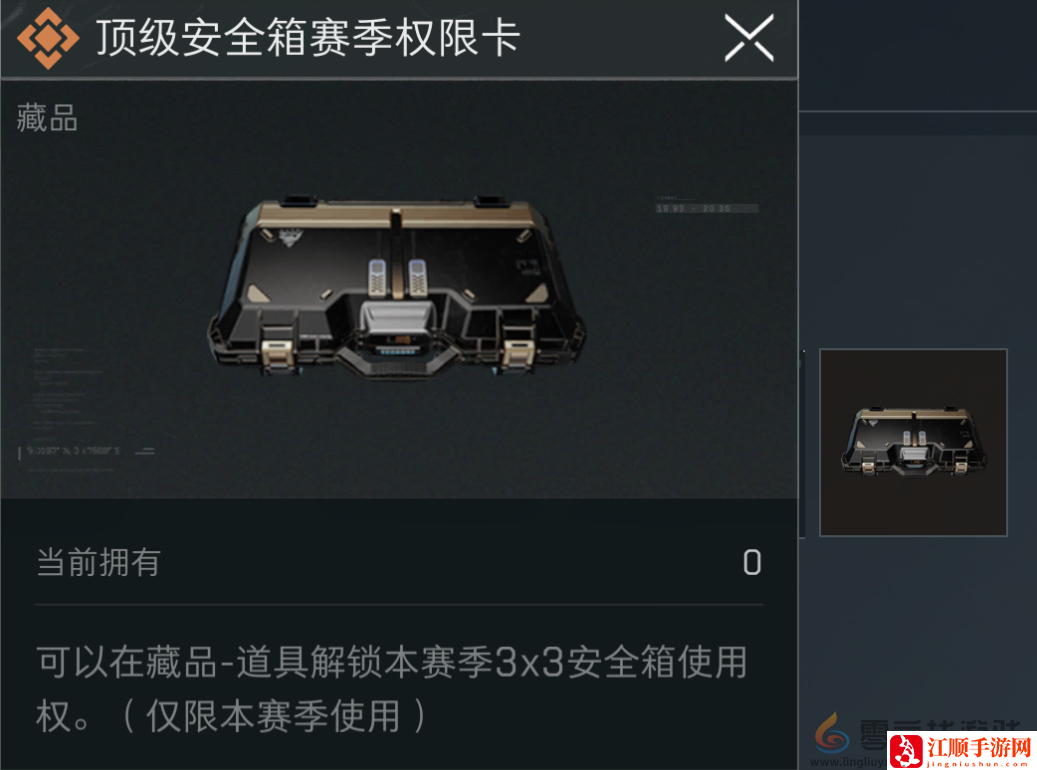Click the orange diamond rarity icon
The height and width of the screenshot is (770, 1037).
(48, 38)
